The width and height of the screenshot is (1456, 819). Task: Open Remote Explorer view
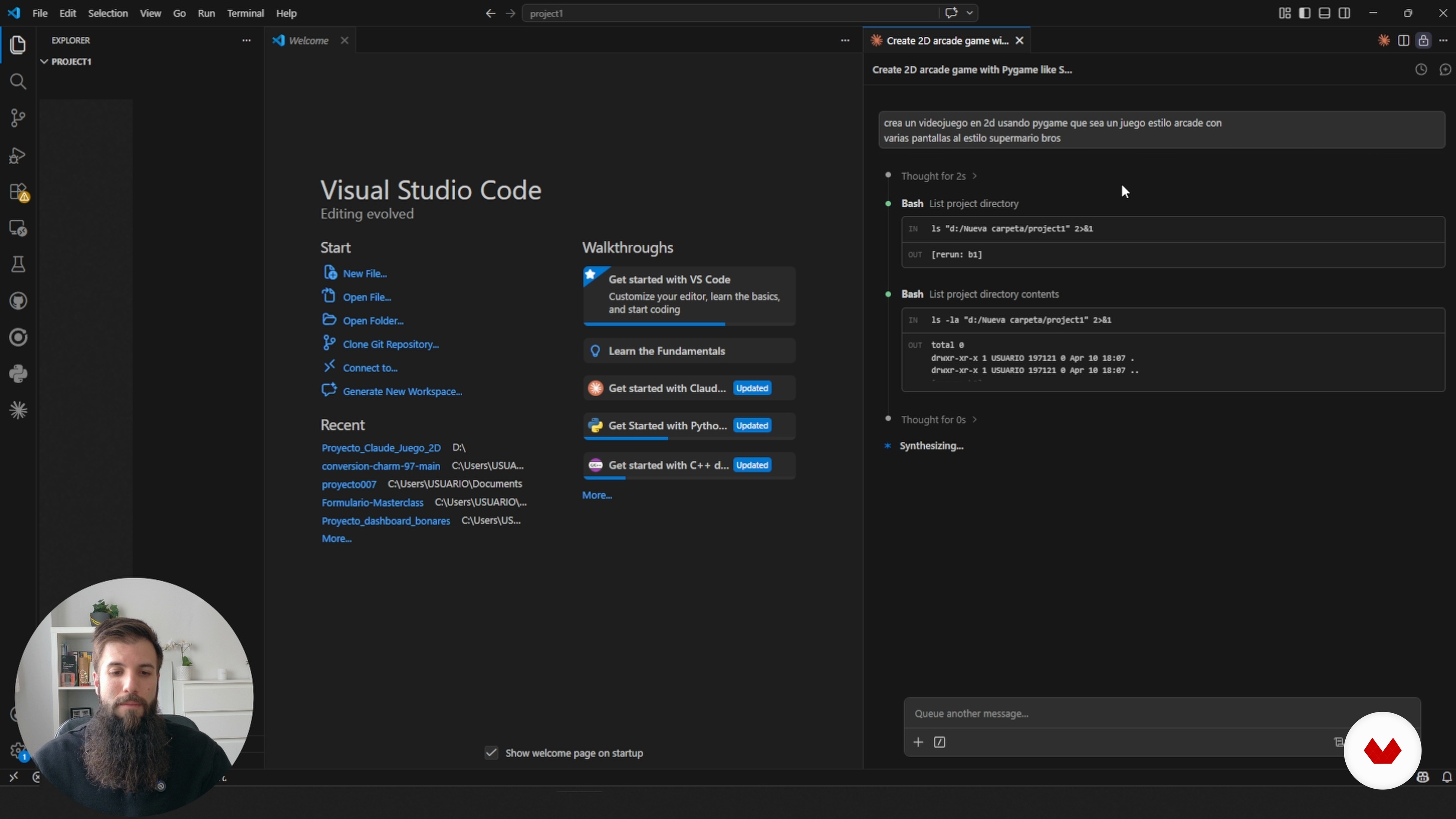[18, 228]
